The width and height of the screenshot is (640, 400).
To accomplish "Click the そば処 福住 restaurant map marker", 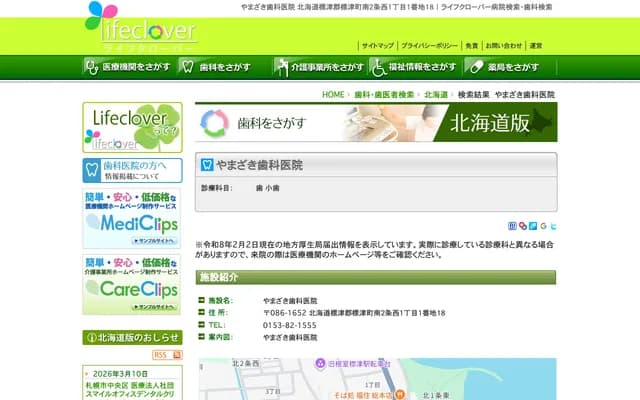I will click(400, 395).
